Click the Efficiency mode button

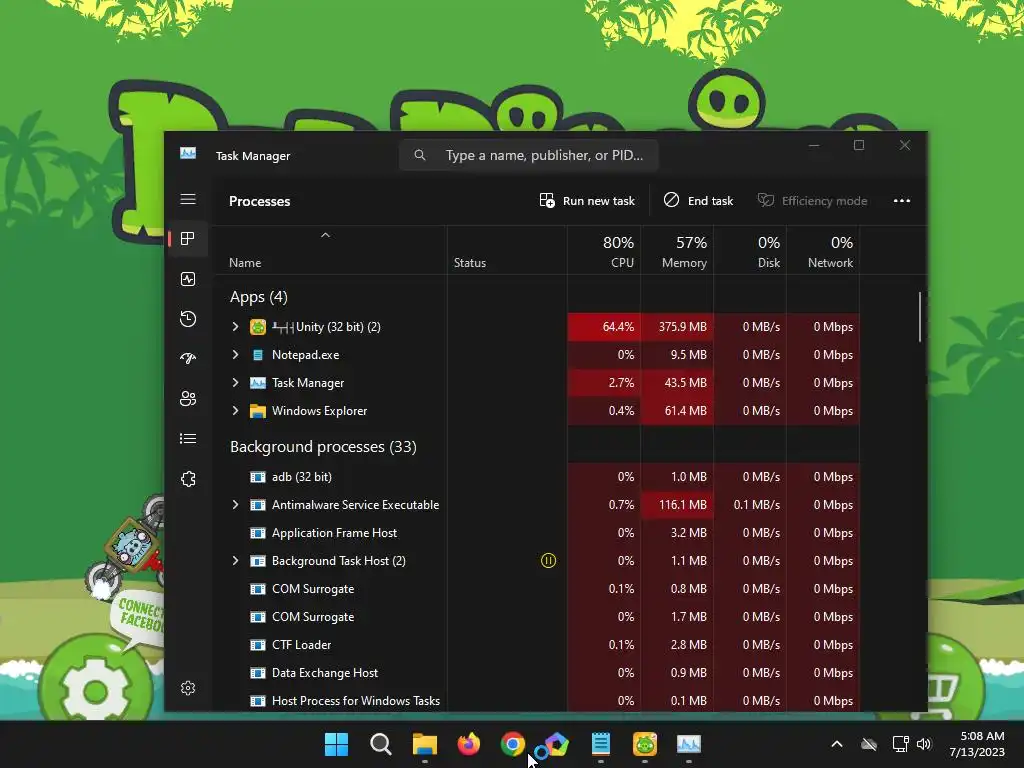point(812,200)
